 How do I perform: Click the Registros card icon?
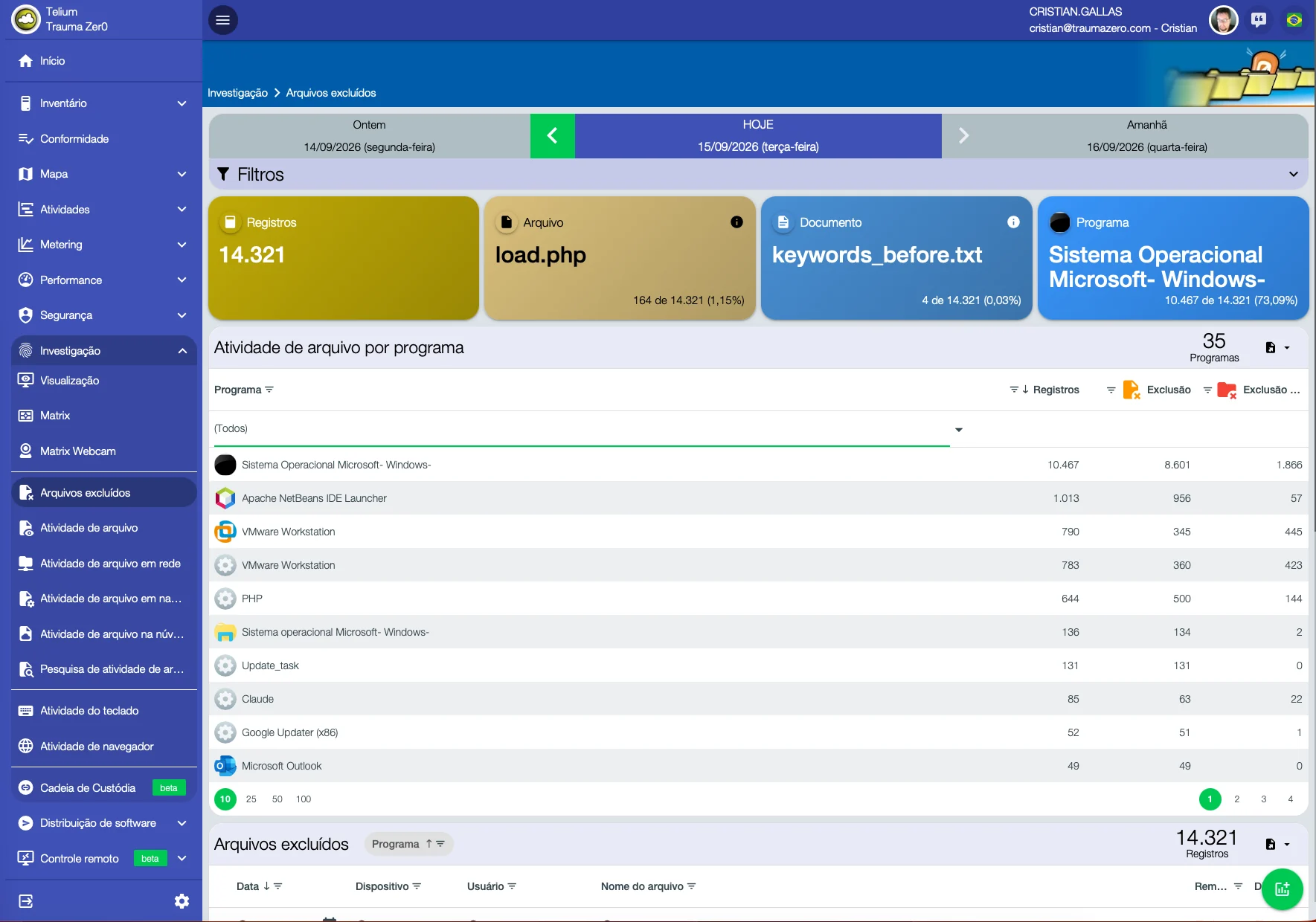coord(231,222)
